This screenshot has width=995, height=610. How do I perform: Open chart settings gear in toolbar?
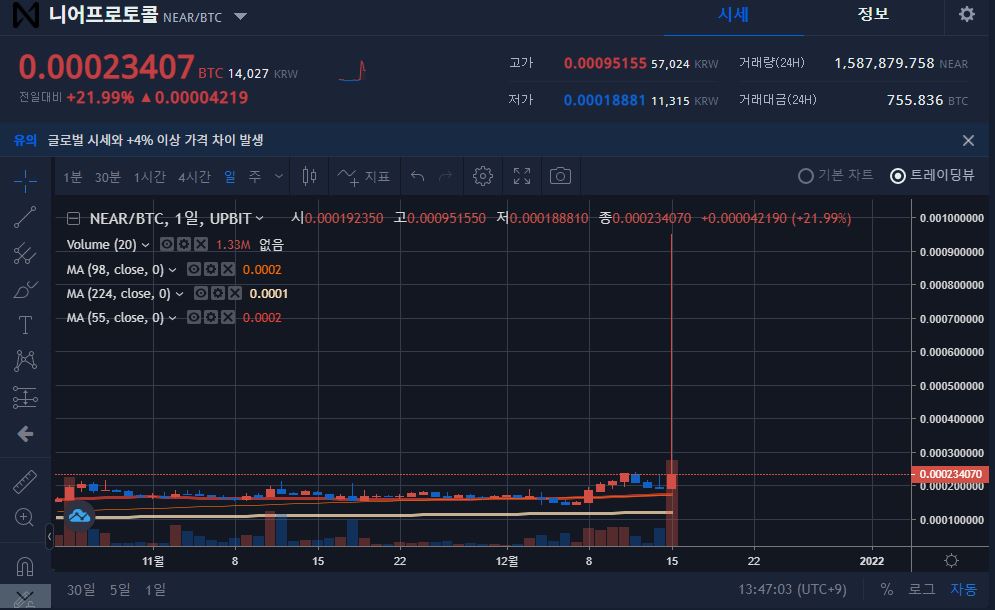pyautogui.click(x=482, y=176)
